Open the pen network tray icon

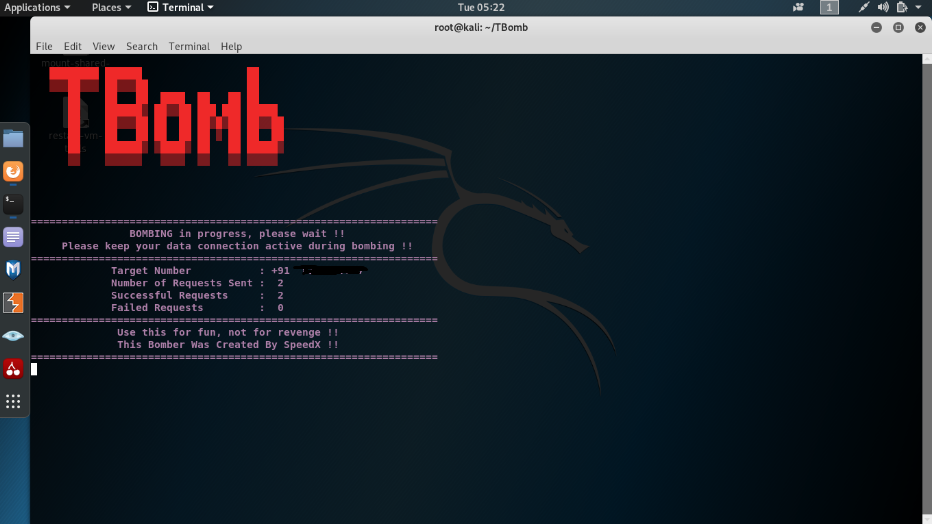coord(863,7)
